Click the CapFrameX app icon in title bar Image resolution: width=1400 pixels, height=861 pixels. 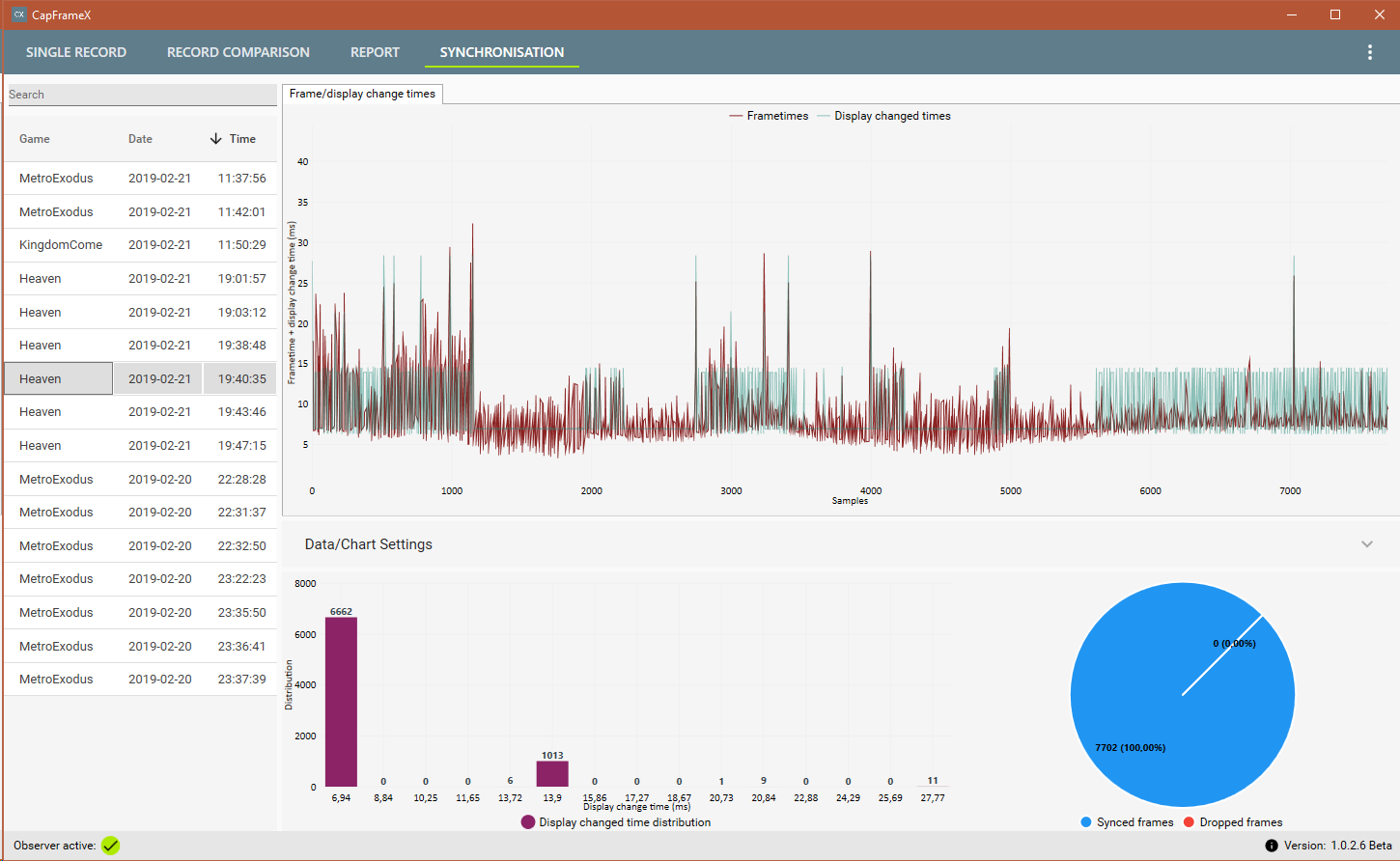[x=18, y=14]
